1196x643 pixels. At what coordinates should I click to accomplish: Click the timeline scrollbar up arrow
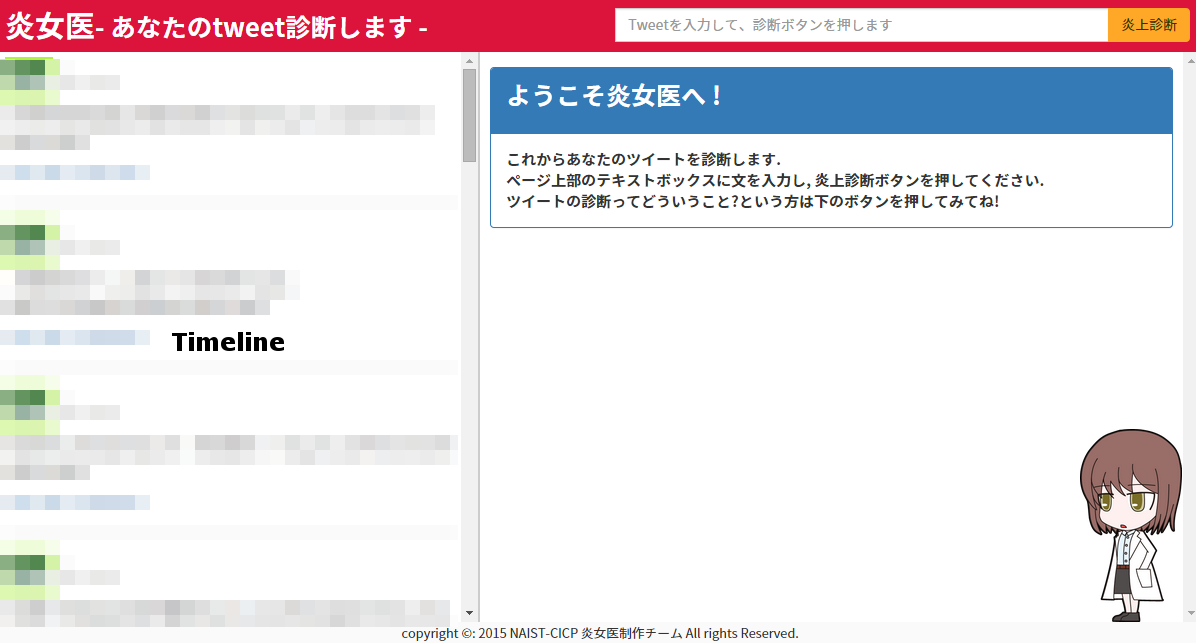[x=469, y=61]
